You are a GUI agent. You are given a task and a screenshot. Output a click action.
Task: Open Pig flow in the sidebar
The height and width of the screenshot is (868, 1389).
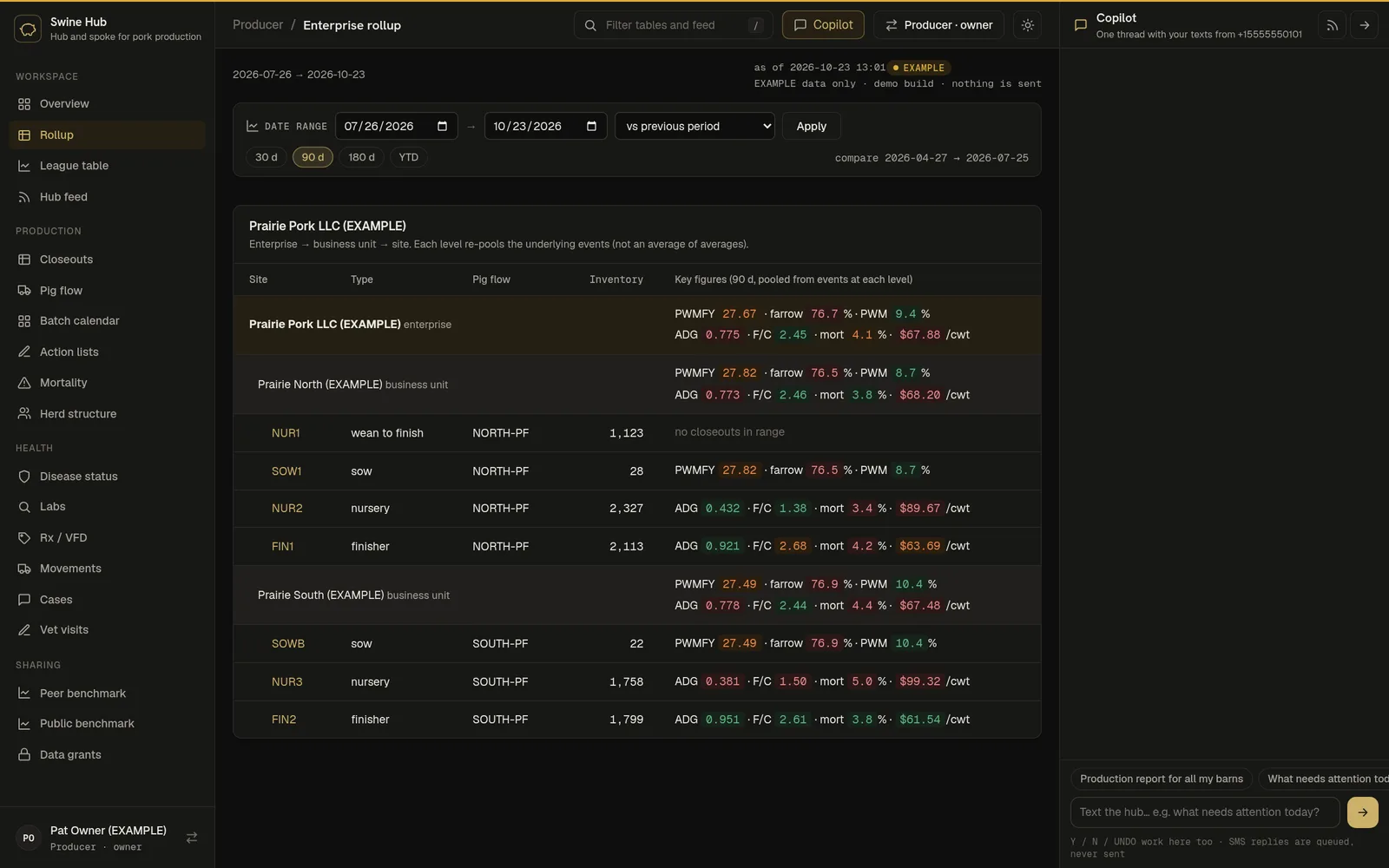107,291
